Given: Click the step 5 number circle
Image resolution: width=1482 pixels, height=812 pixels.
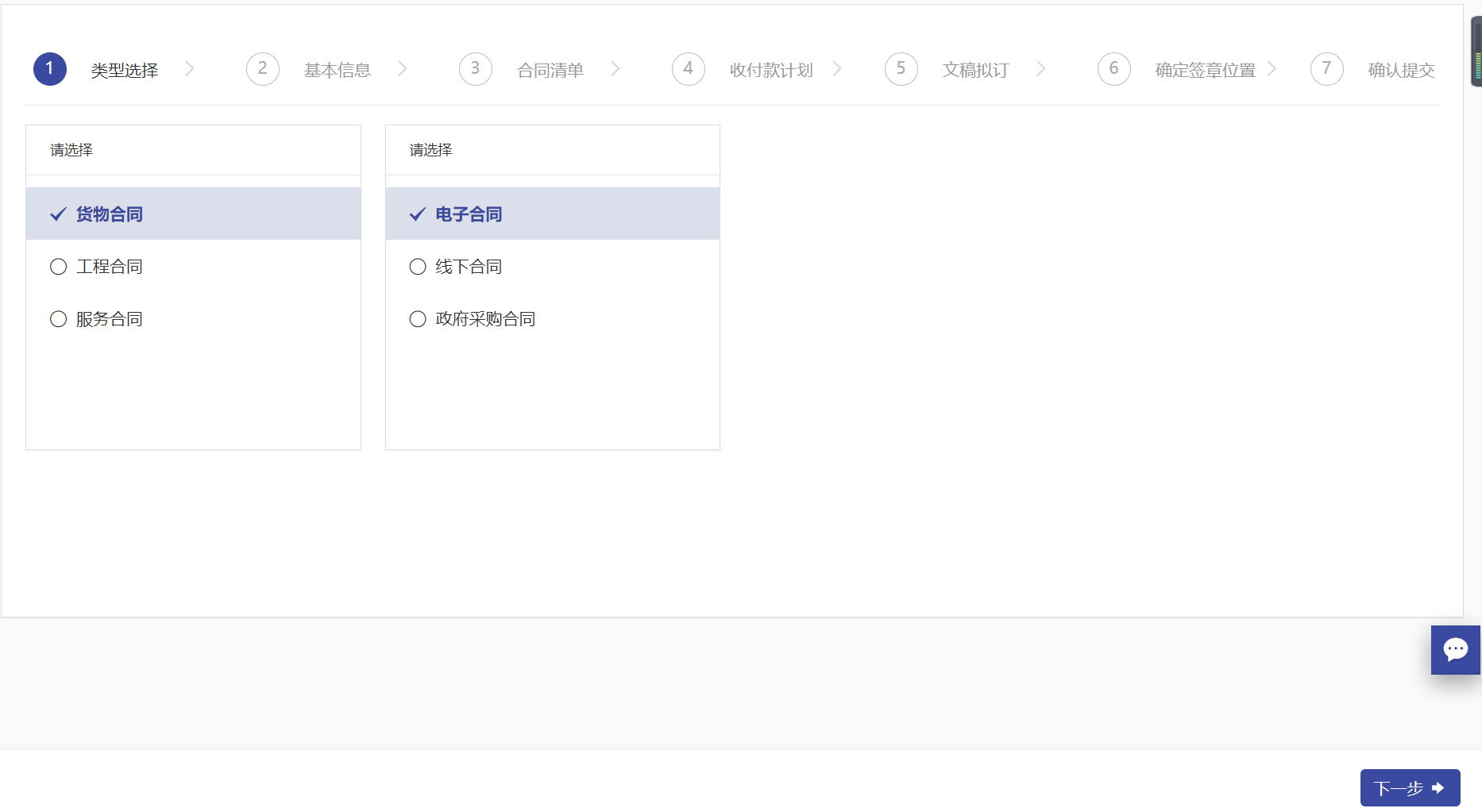Looking at the screenshot, I should 901,69.
